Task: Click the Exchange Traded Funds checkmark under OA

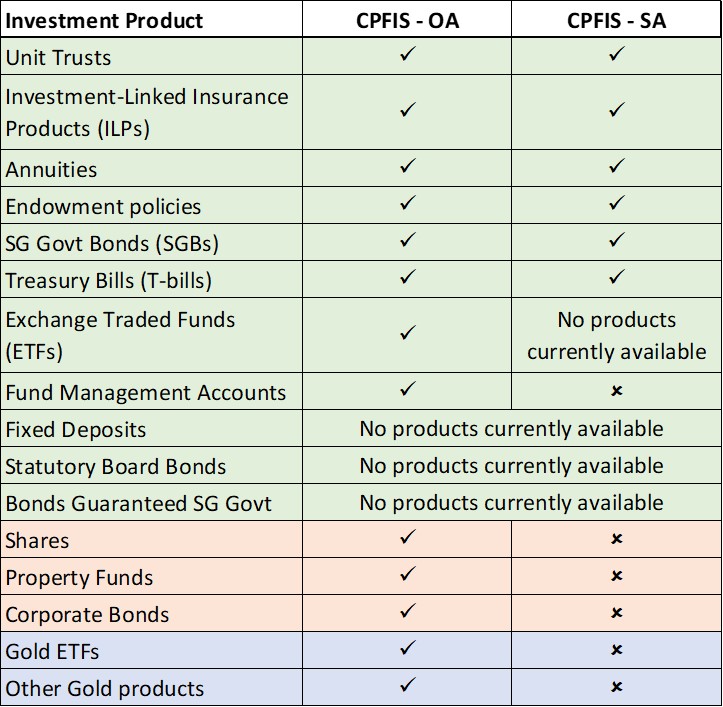Action: (407, 333)
